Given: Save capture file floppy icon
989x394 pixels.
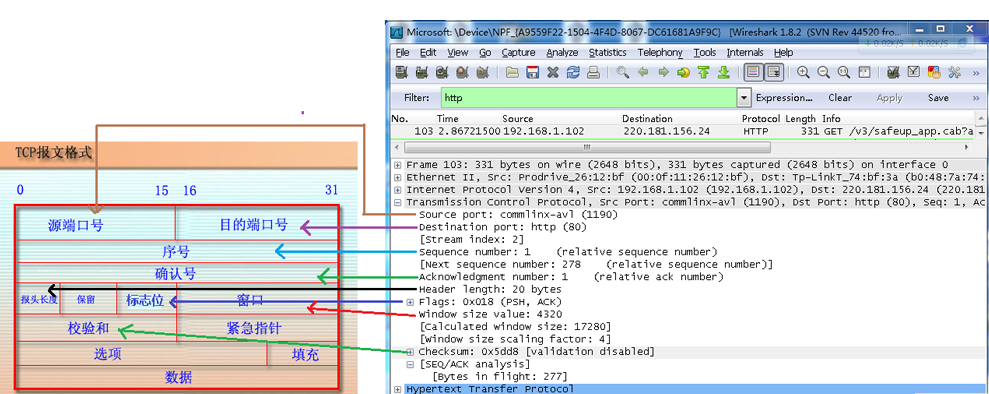Looking at the screenshot, I should click(x=532, y=72).
